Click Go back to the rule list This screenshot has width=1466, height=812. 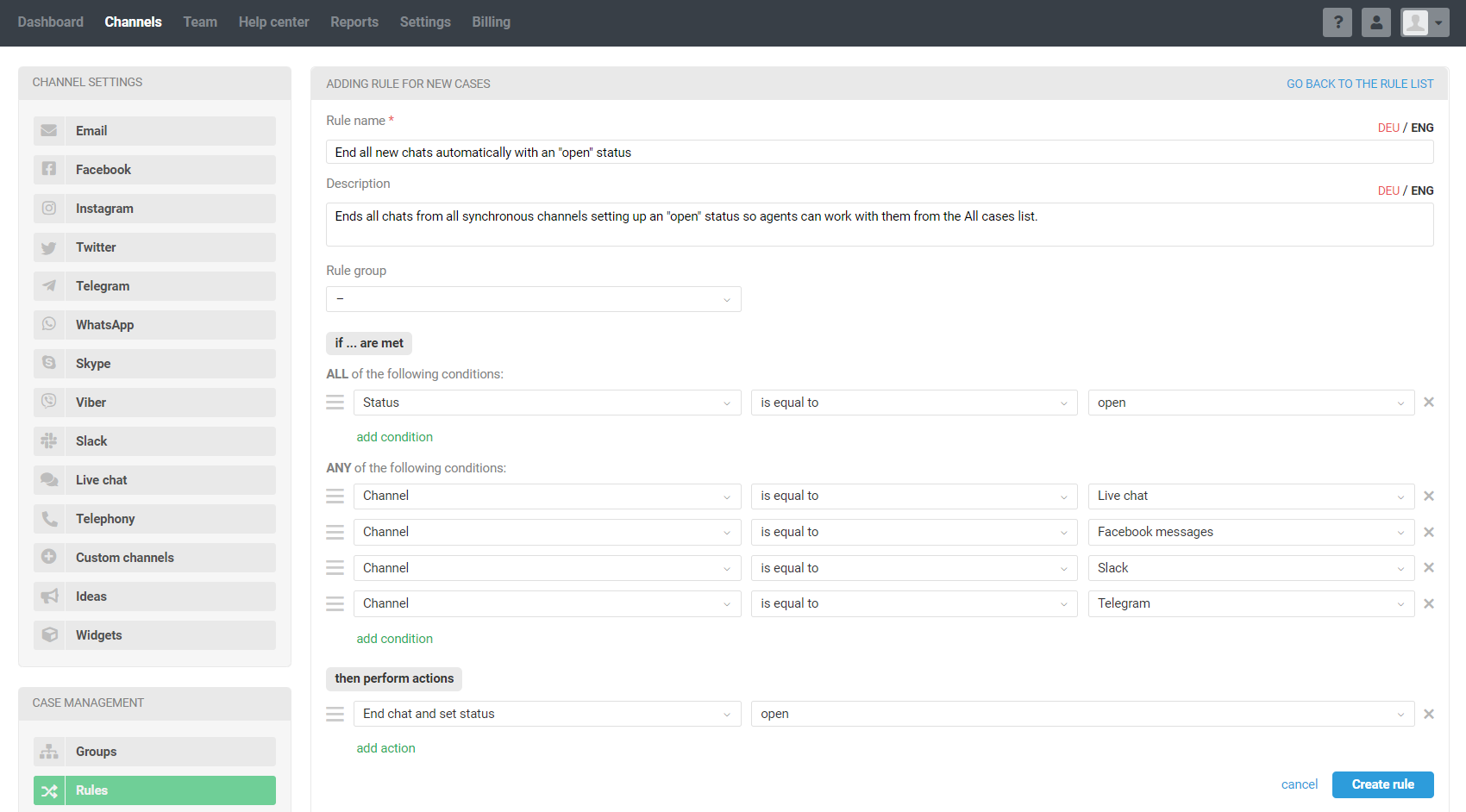pyautogui.click(x=1360, y=84)
